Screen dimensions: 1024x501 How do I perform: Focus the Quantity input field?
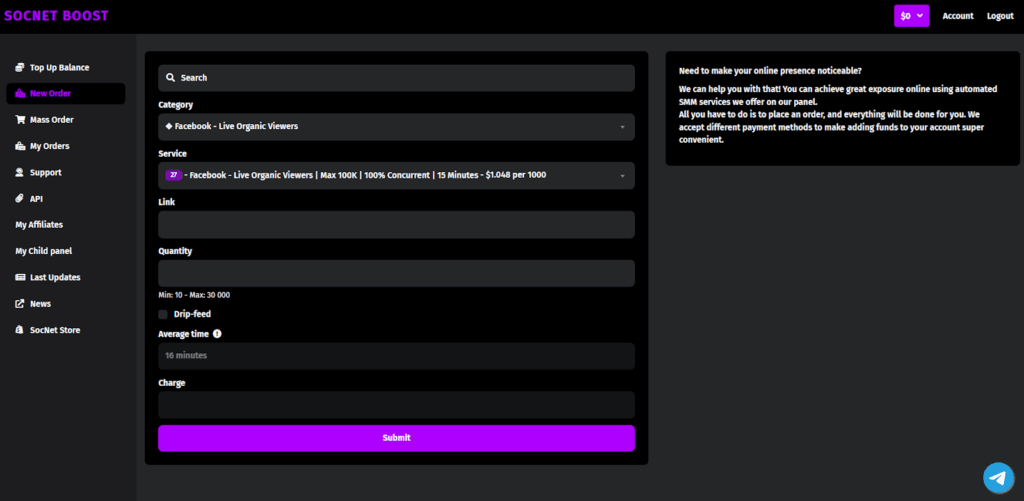click(x=396, y=274)
